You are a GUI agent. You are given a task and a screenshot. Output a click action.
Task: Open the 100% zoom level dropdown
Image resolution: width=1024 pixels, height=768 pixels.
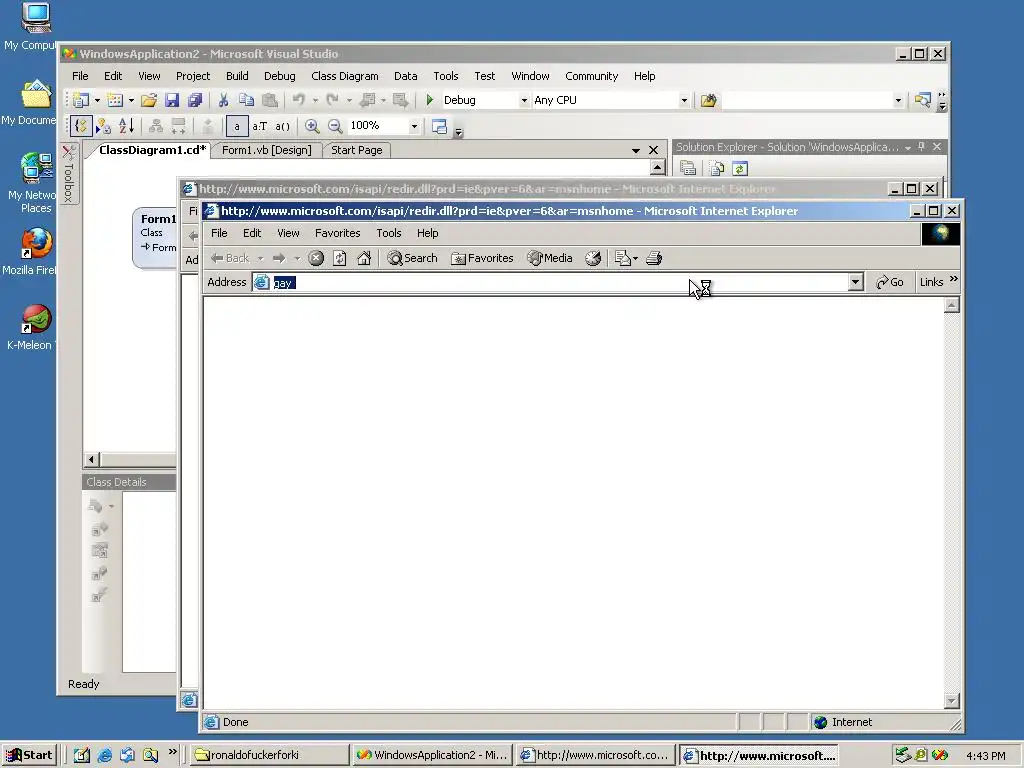[x=414, y=126]
